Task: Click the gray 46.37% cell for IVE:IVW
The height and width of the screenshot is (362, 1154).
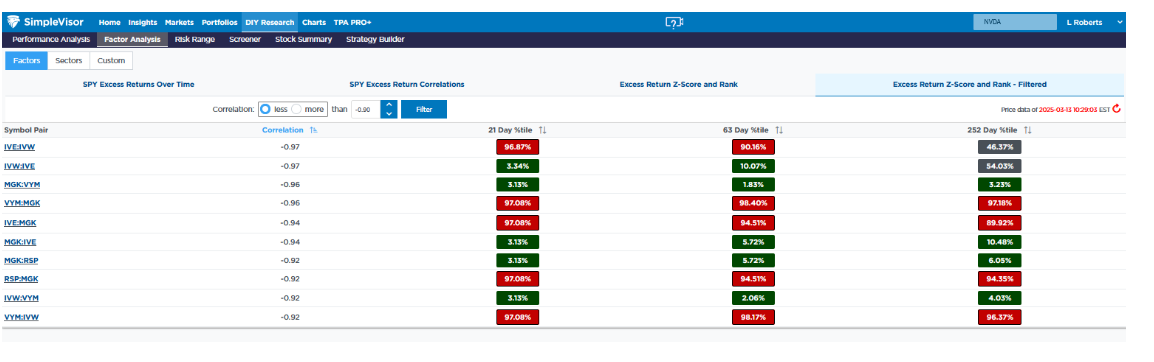Action: [999, 147]
